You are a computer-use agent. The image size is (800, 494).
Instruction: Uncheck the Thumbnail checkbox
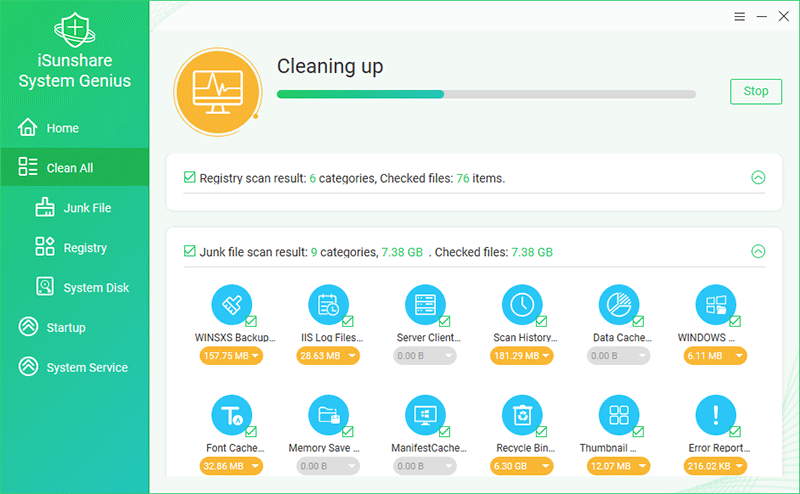(x=638, y=432)
